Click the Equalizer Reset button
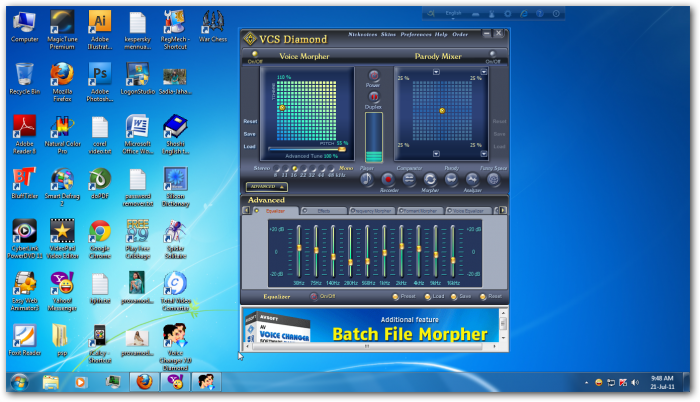This screenshot has height=402, width=700. (491, 297)
